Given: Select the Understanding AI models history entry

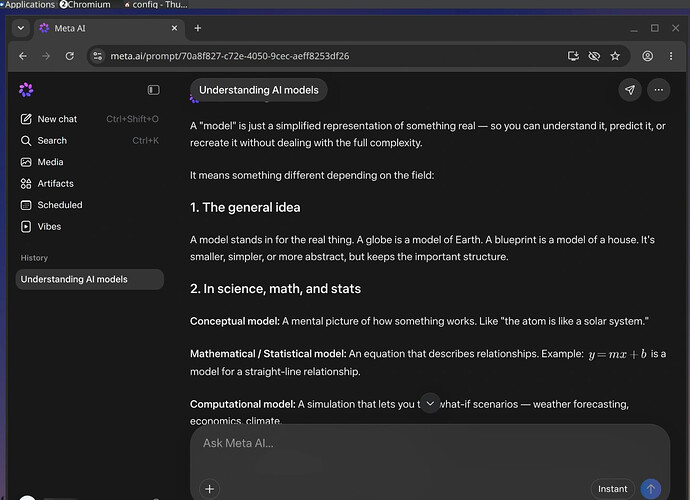Looking at the screenshot, I should click(89, 279).
